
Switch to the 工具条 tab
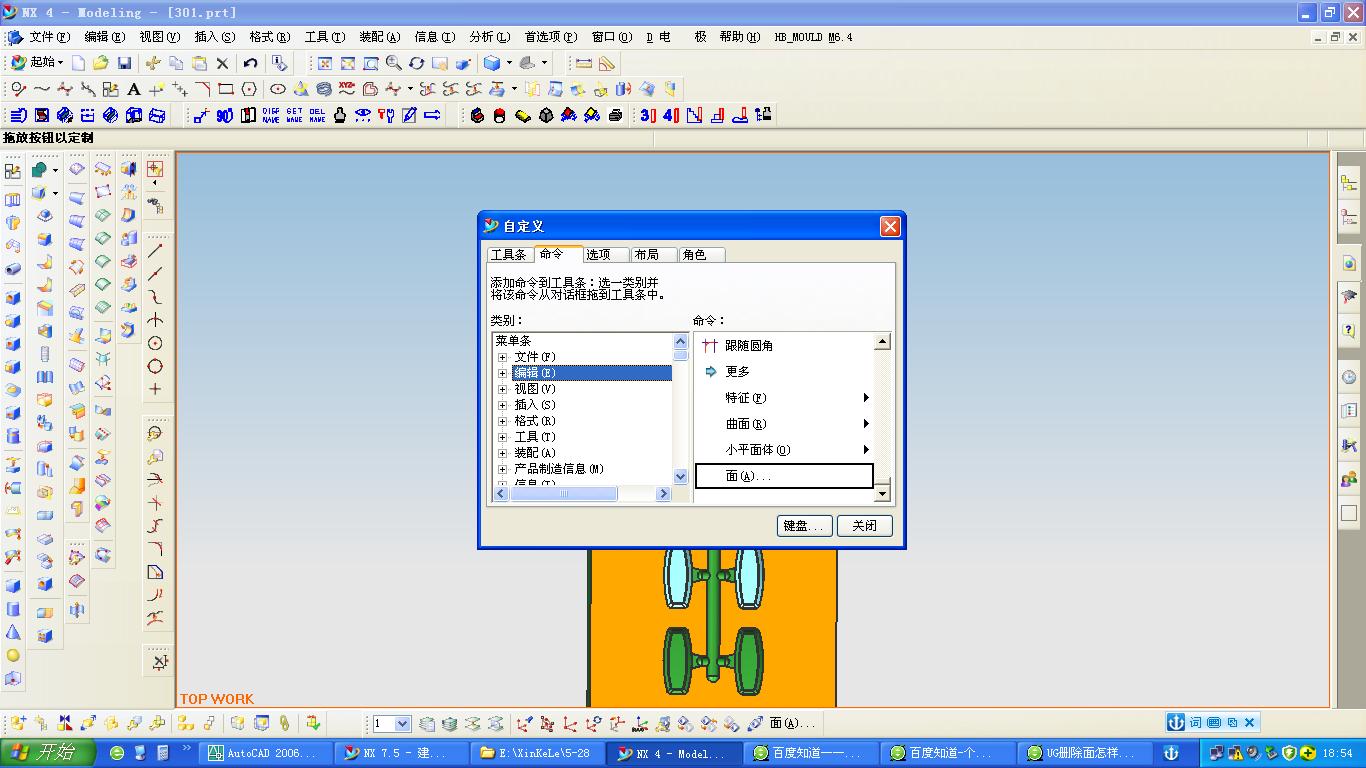coord(508,255)
